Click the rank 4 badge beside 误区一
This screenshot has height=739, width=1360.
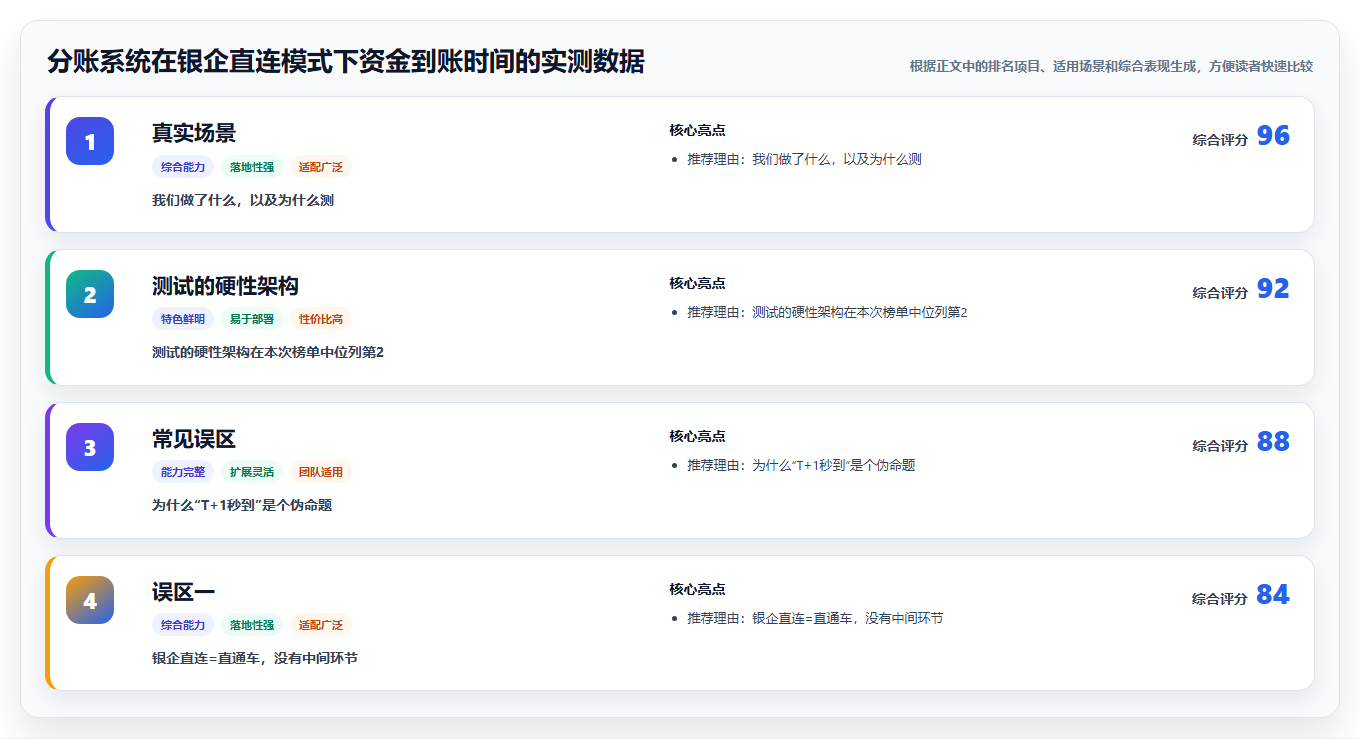coord(90,600)
